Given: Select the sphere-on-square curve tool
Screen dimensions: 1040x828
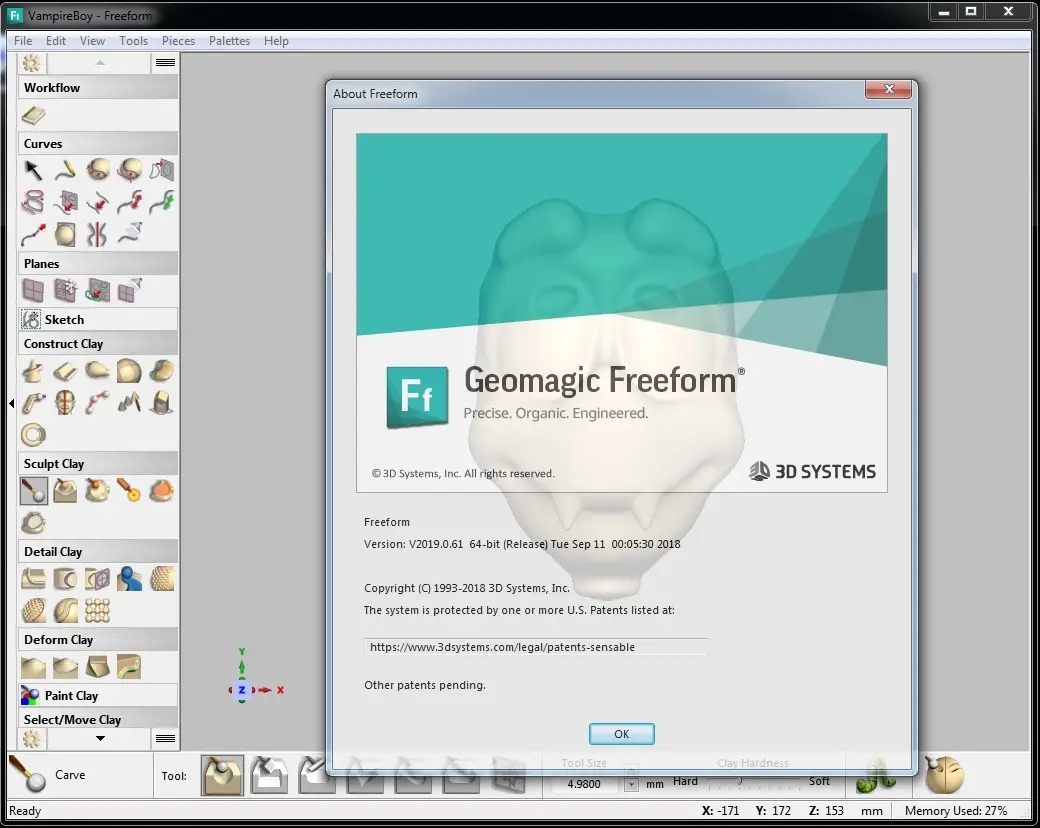Looking at the screenshot, I should coord(65,234).
